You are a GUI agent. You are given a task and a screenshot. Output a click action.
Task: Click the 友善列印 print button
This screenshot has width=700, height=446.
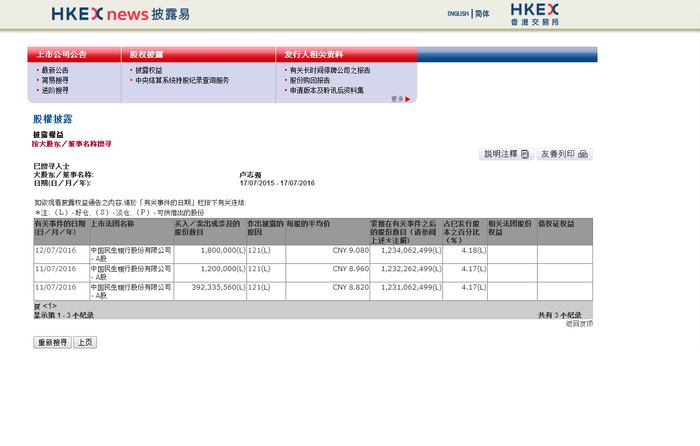pos(564,154)
